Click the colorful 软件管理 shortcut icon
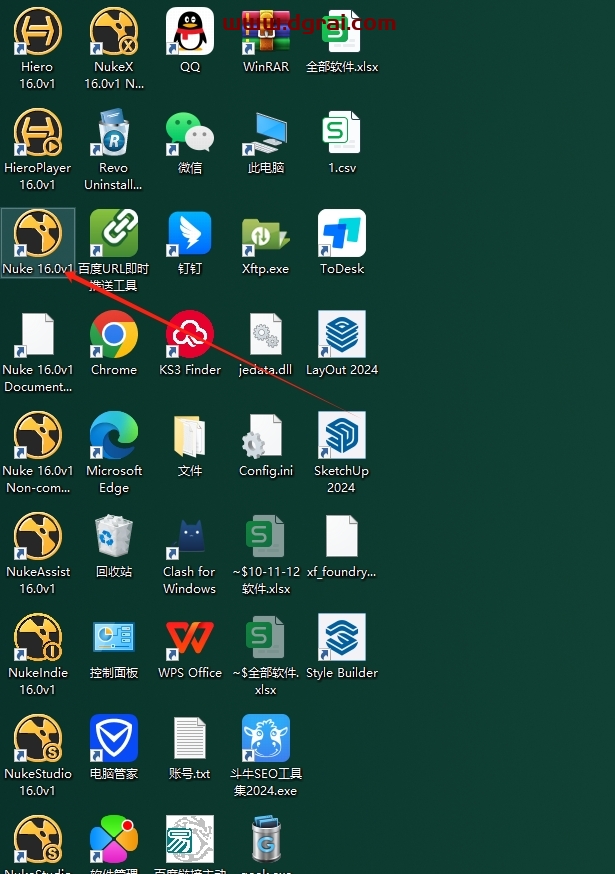Viewport: 615px width, 874px height. coord(114,839)
